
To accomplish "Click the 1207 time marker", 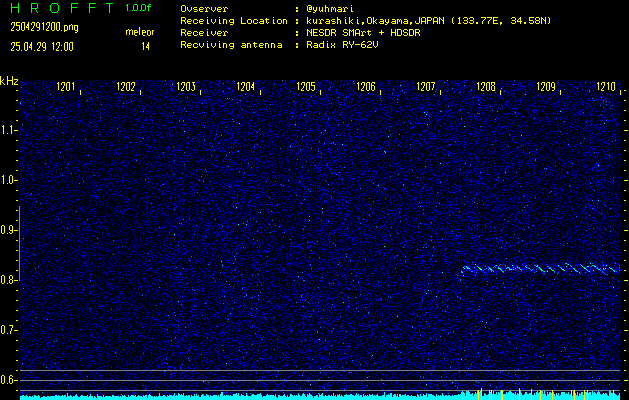I will pos(426,86).
